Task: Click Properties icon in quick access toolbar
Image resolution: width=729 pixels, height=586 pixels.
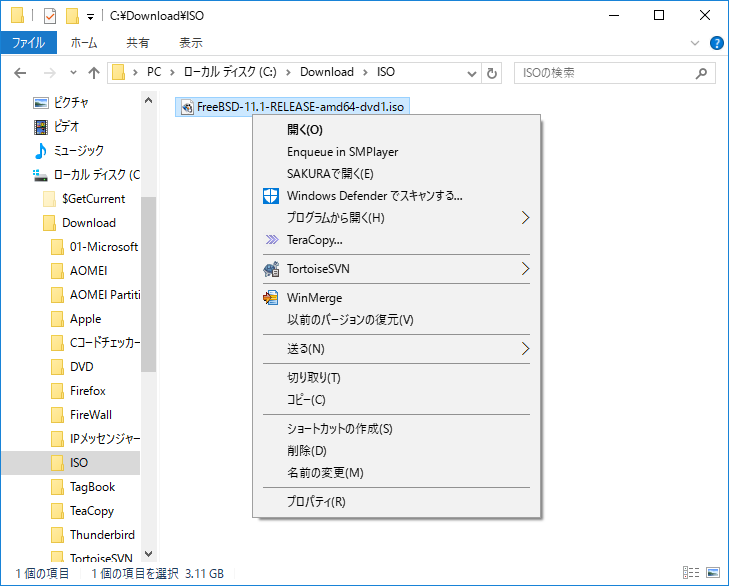Action: coord(50,16)
